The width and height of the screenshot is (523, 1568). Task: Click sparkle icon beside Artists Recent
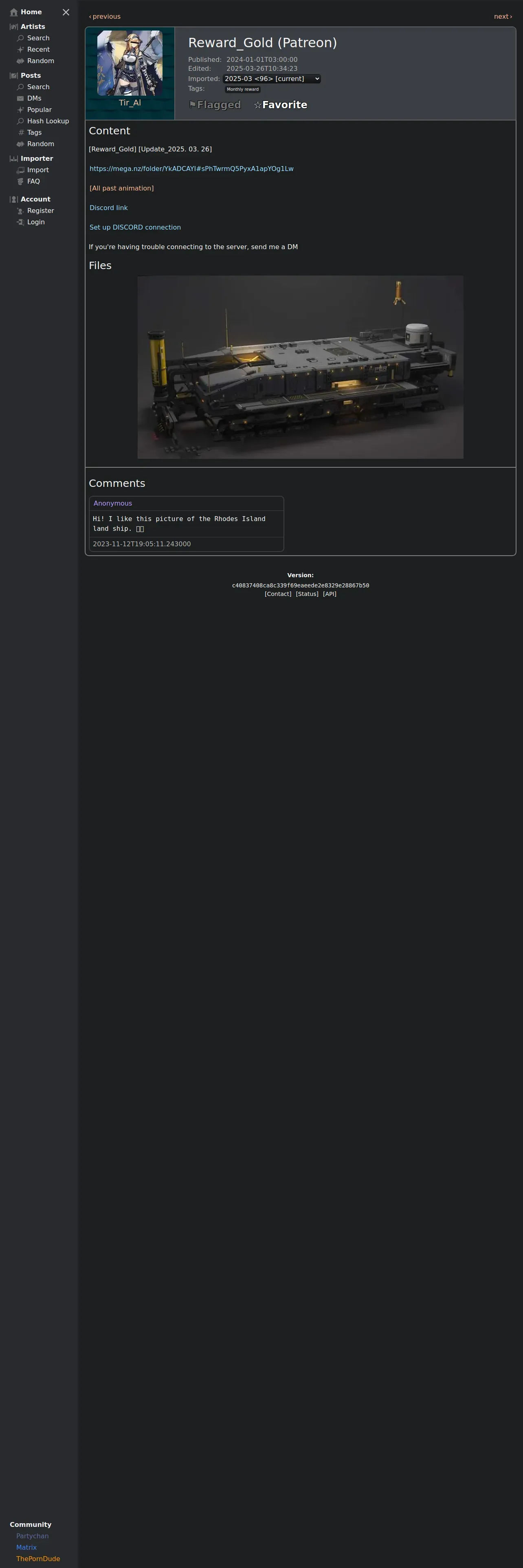coord(21,50)
